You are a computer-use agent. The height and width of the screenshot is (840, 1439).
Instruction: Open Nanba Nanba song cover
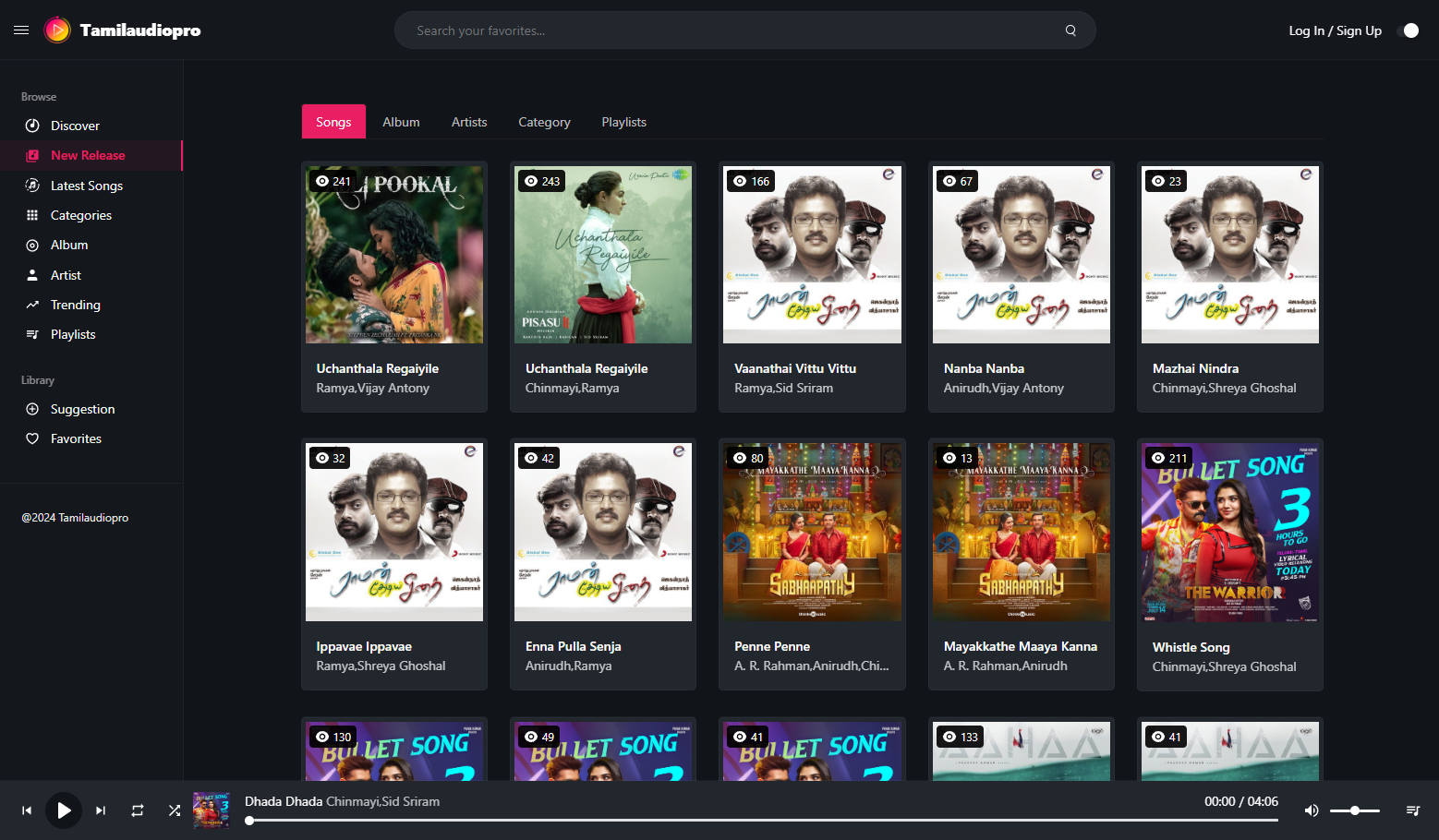click(x=1022, y=255)
